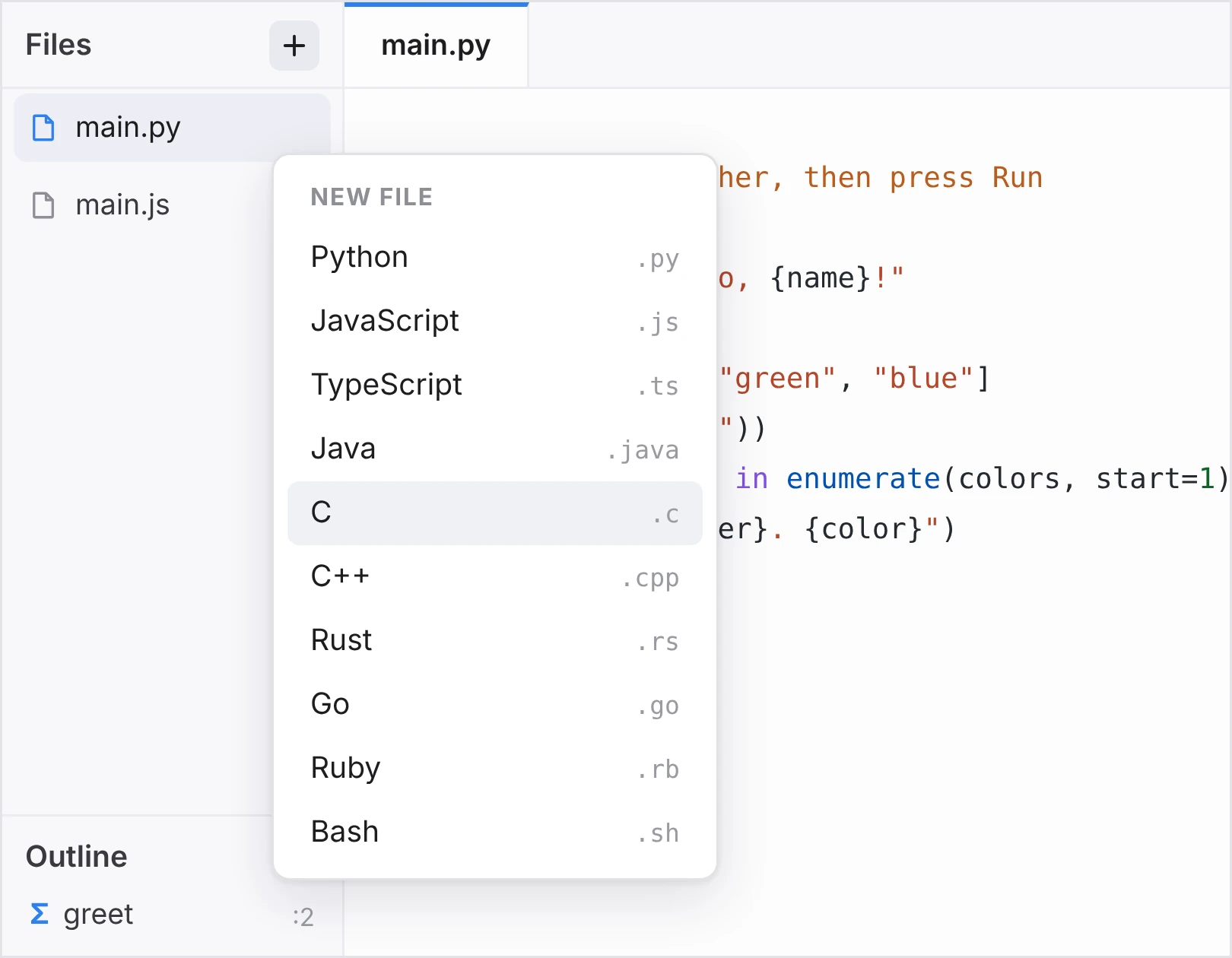1232x958 pixels.
Task: Choose Java from the New File menu
Action: click(x=495, y=449)
